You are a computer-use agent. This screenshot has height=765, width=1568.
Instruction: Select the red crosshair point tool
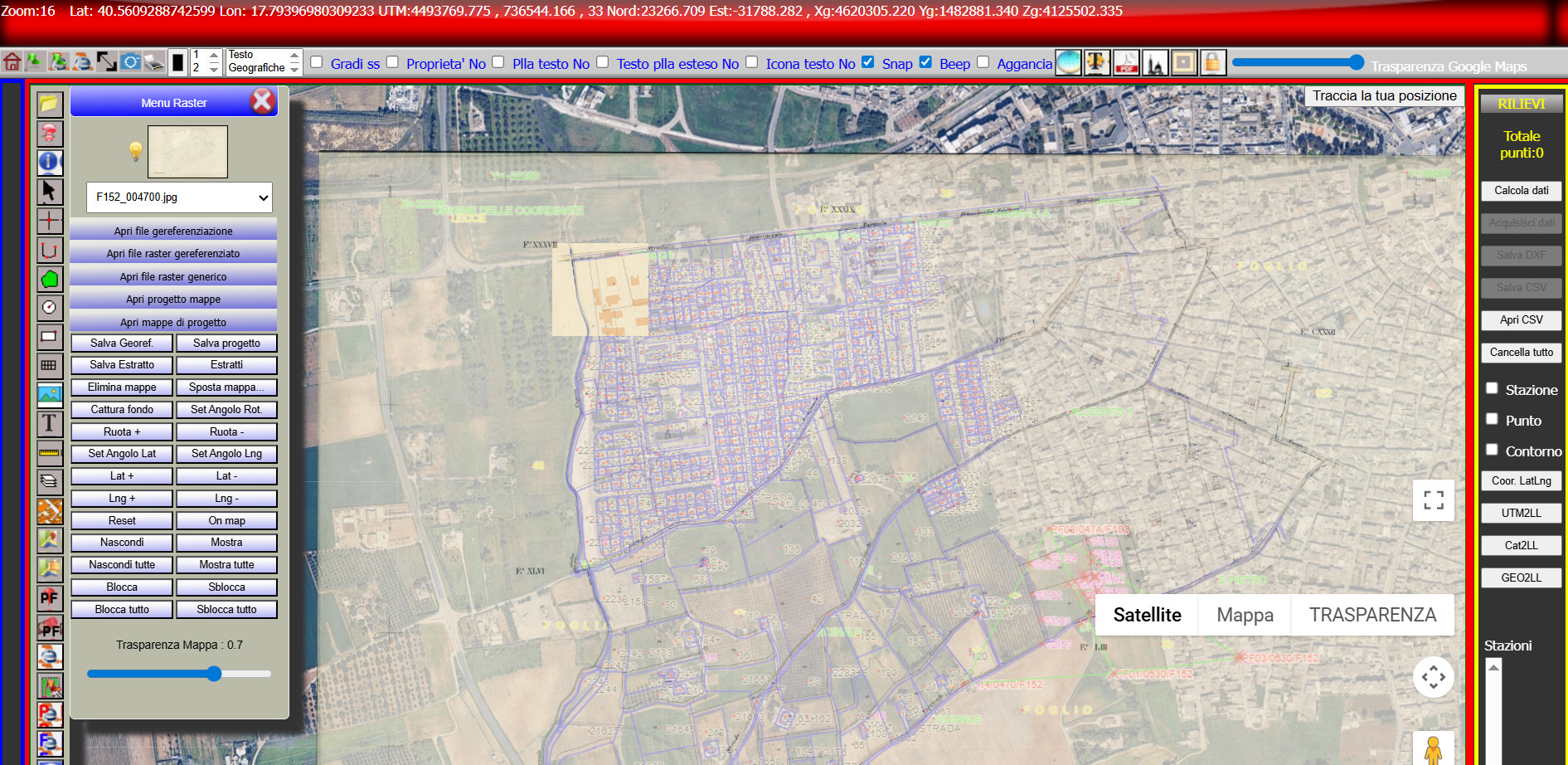click(x=49, y=220)
